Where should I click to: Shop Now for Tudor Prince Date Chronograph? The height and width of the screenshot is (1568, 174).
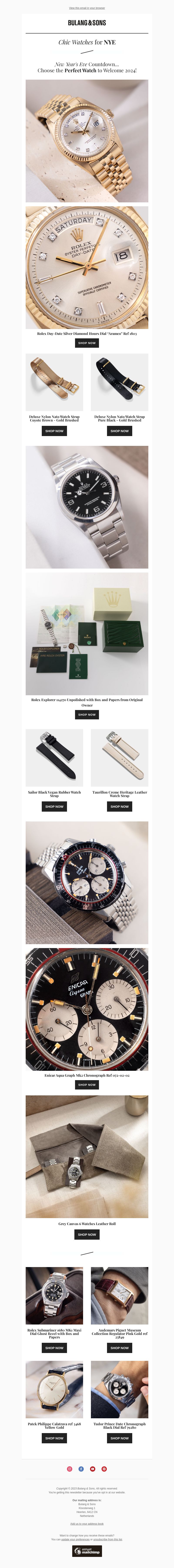119,1438
